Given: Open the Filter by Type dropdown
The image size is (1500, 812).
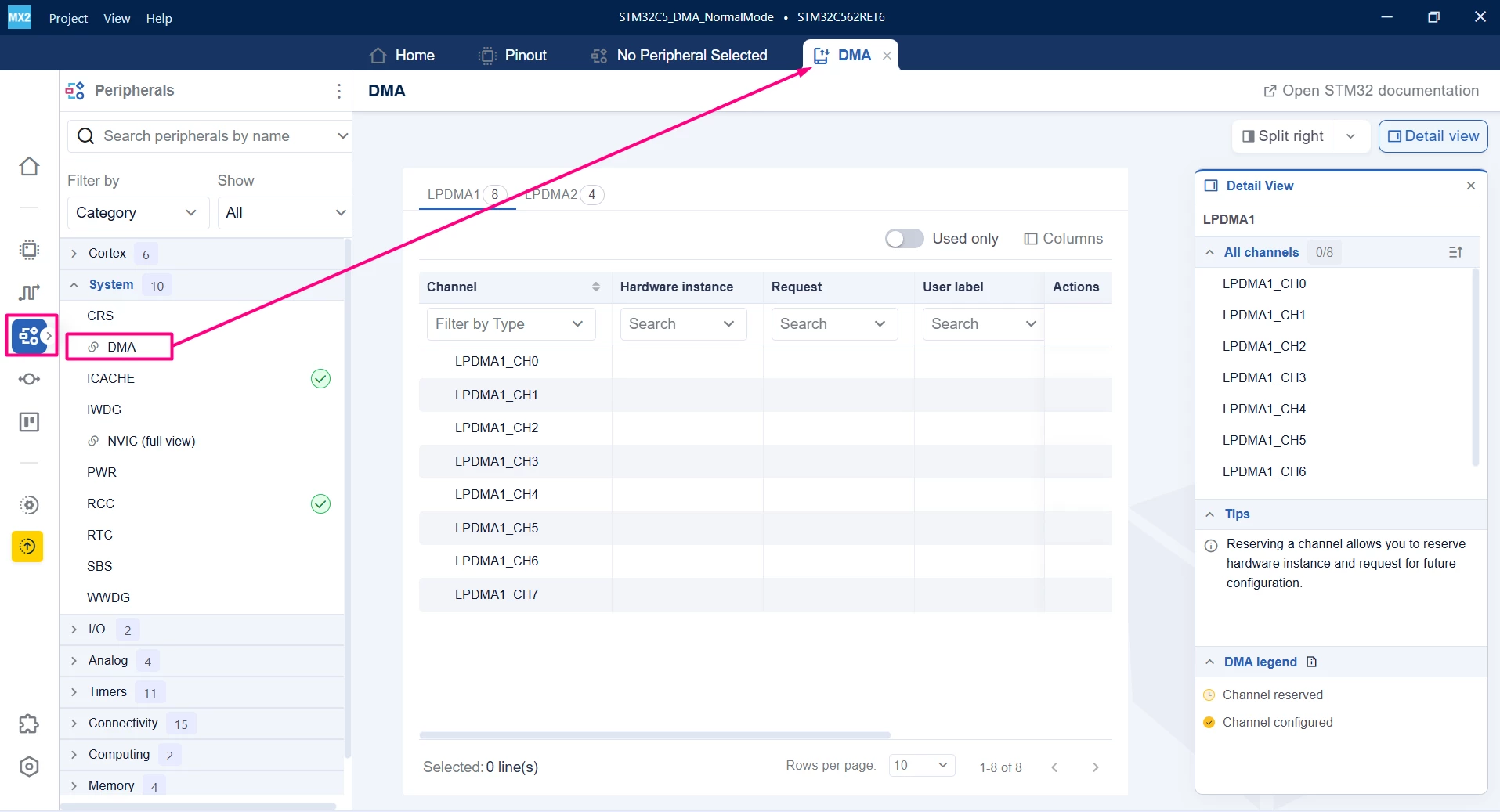Looking at the screenshot, I should click(511, 324).
